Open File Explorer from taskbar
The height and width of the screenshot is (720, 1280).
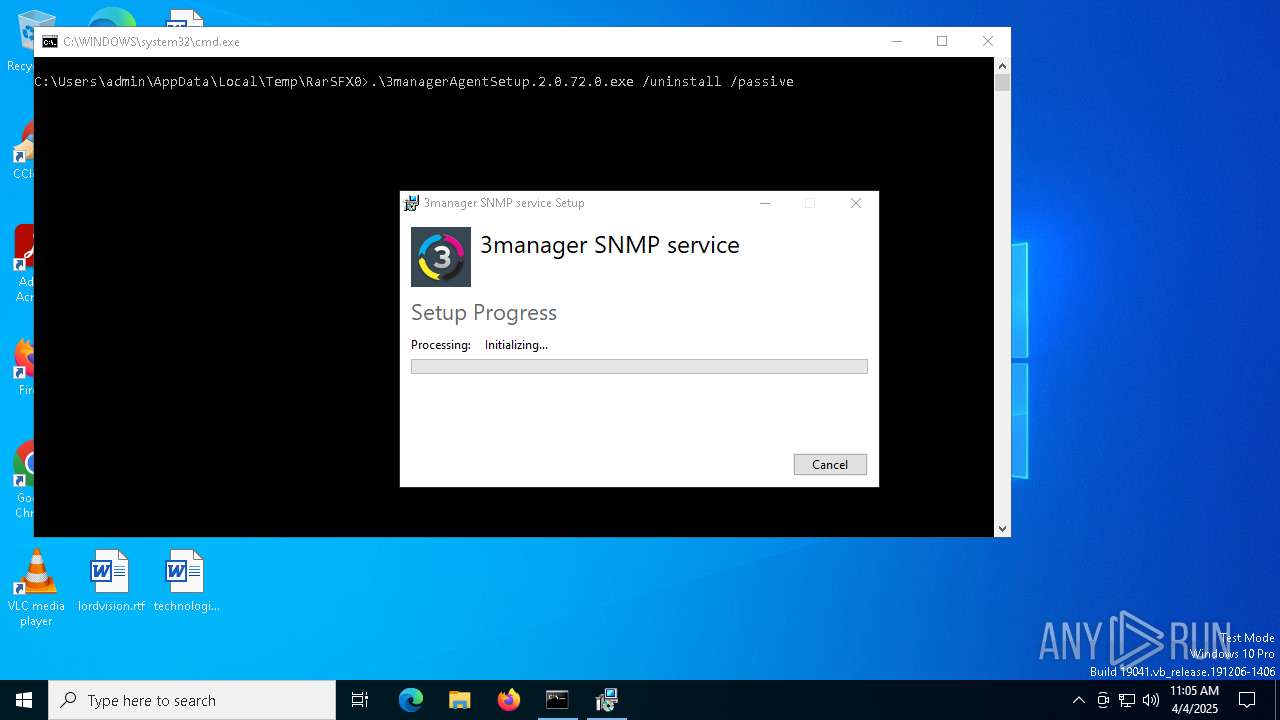tap(459, 700)
